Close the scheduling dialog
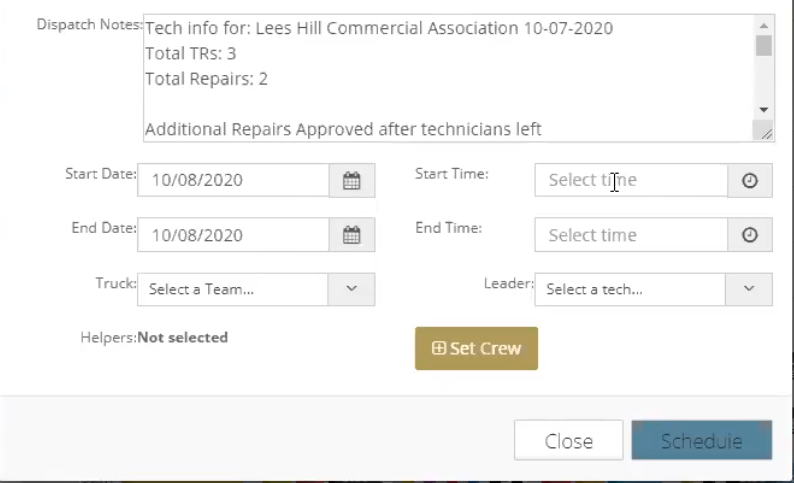This screenshot has width=794, height=483. 568,441
